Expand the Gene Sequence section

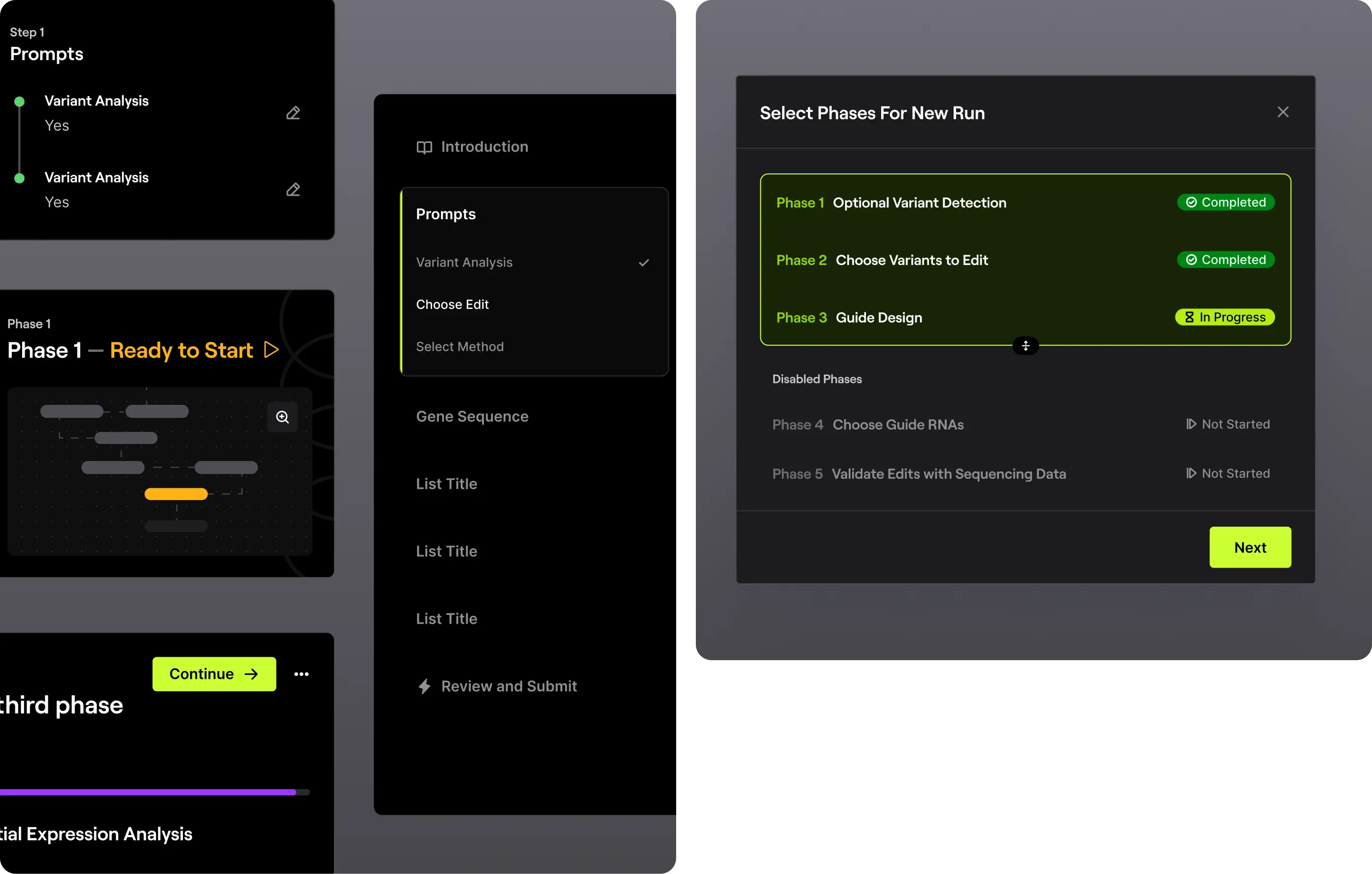point(472,416)
